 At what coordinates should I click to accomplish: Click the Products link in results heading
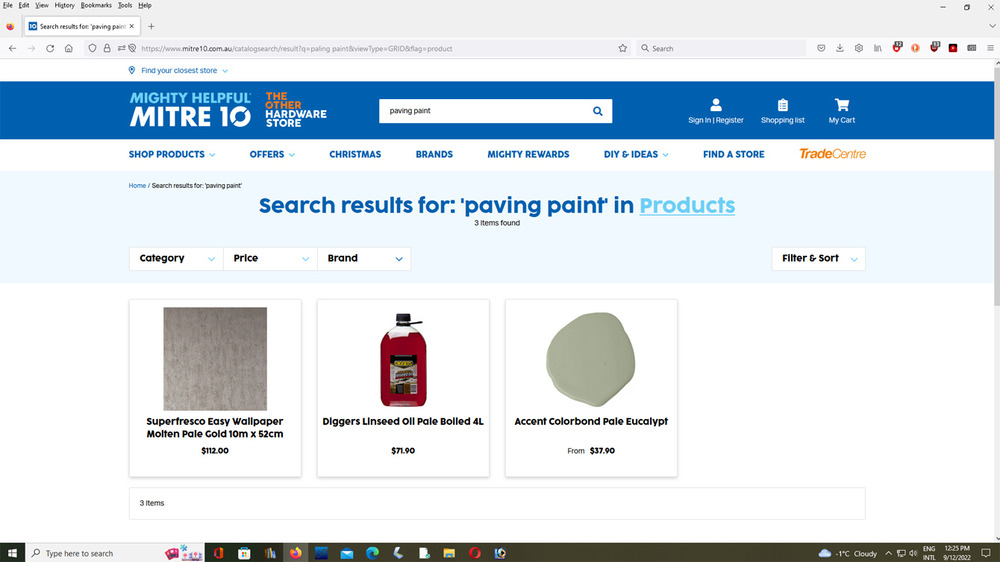pos(687,205)
